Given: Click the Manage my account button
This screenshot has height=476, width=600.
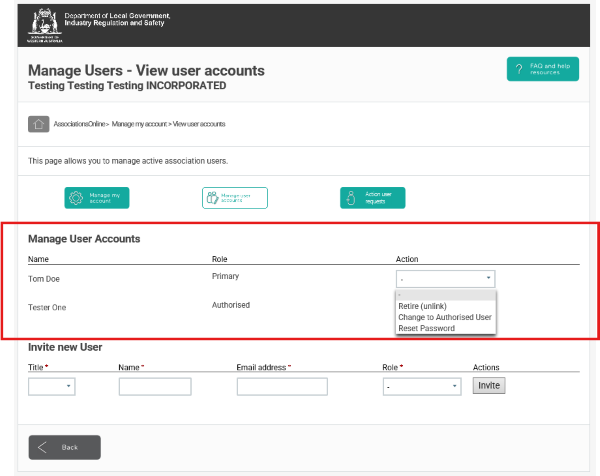Looking at the screenshot, I should (x=97, y=198).
